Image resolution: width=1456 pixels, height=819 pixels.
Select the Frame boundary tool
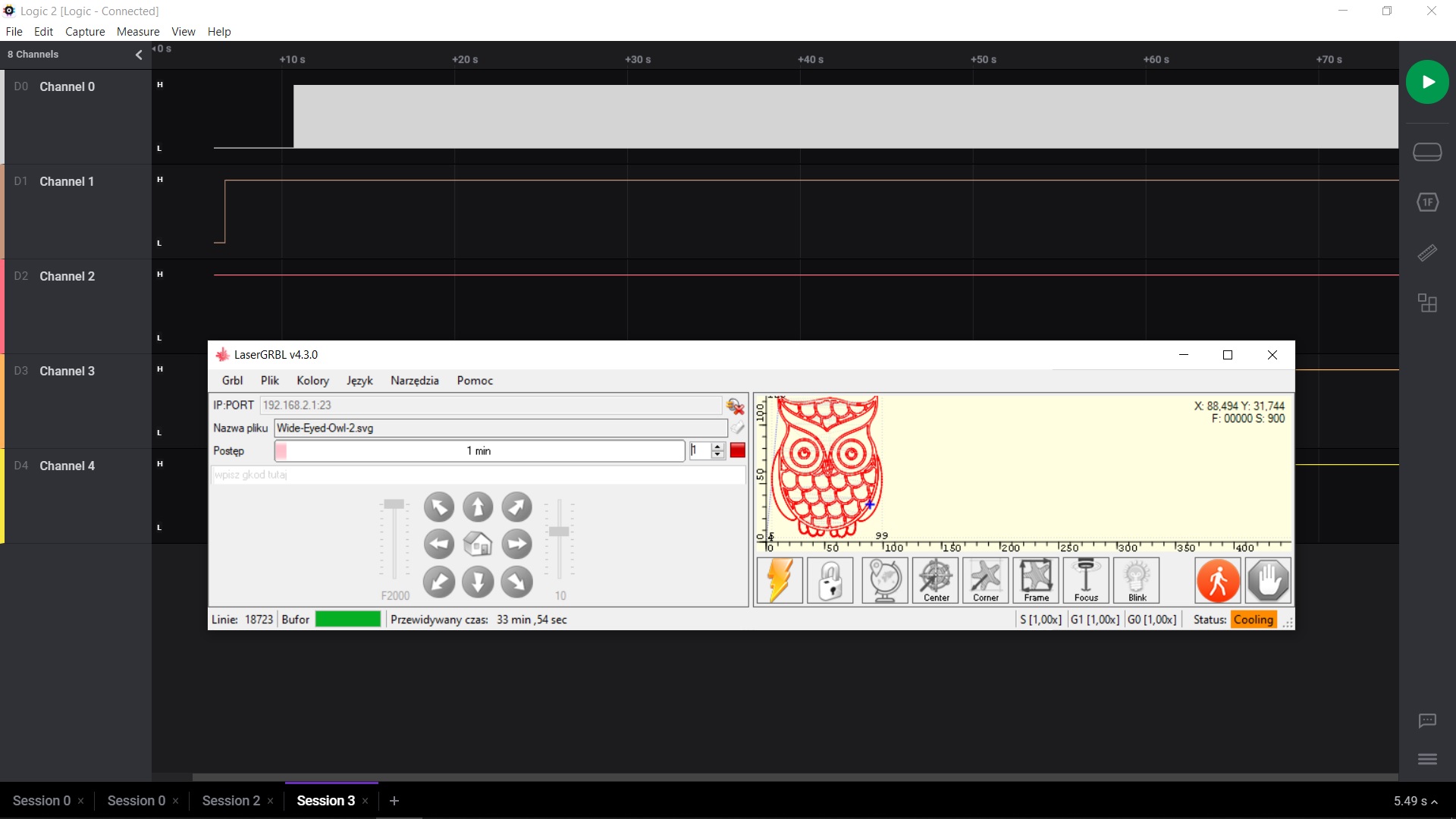[x=1036, y=580]
